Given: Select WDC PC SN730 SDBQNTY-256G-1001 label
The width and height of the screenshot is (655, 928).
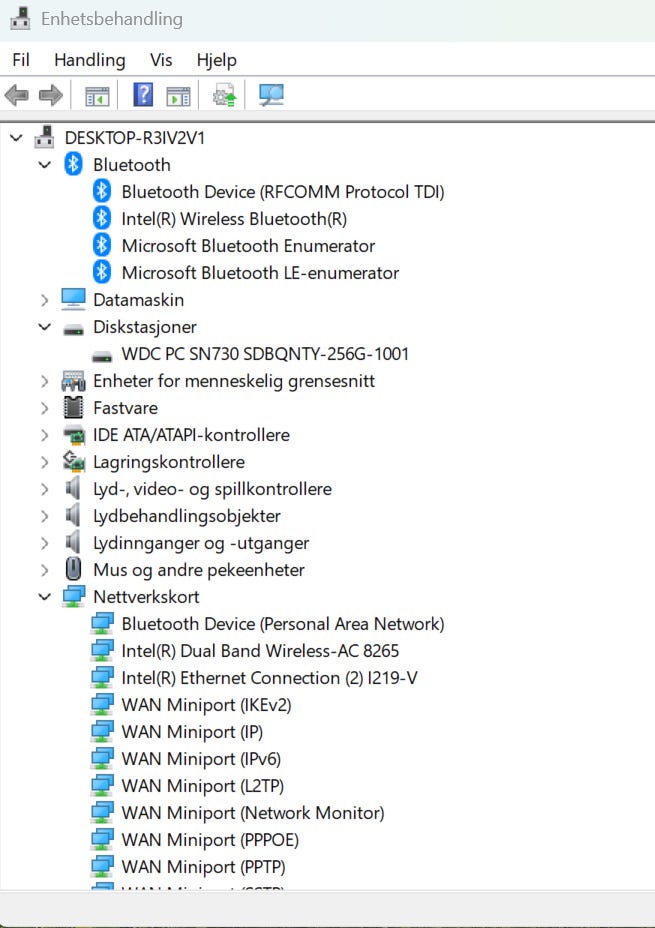Looking at the screenshot, I should pos(265,354).
